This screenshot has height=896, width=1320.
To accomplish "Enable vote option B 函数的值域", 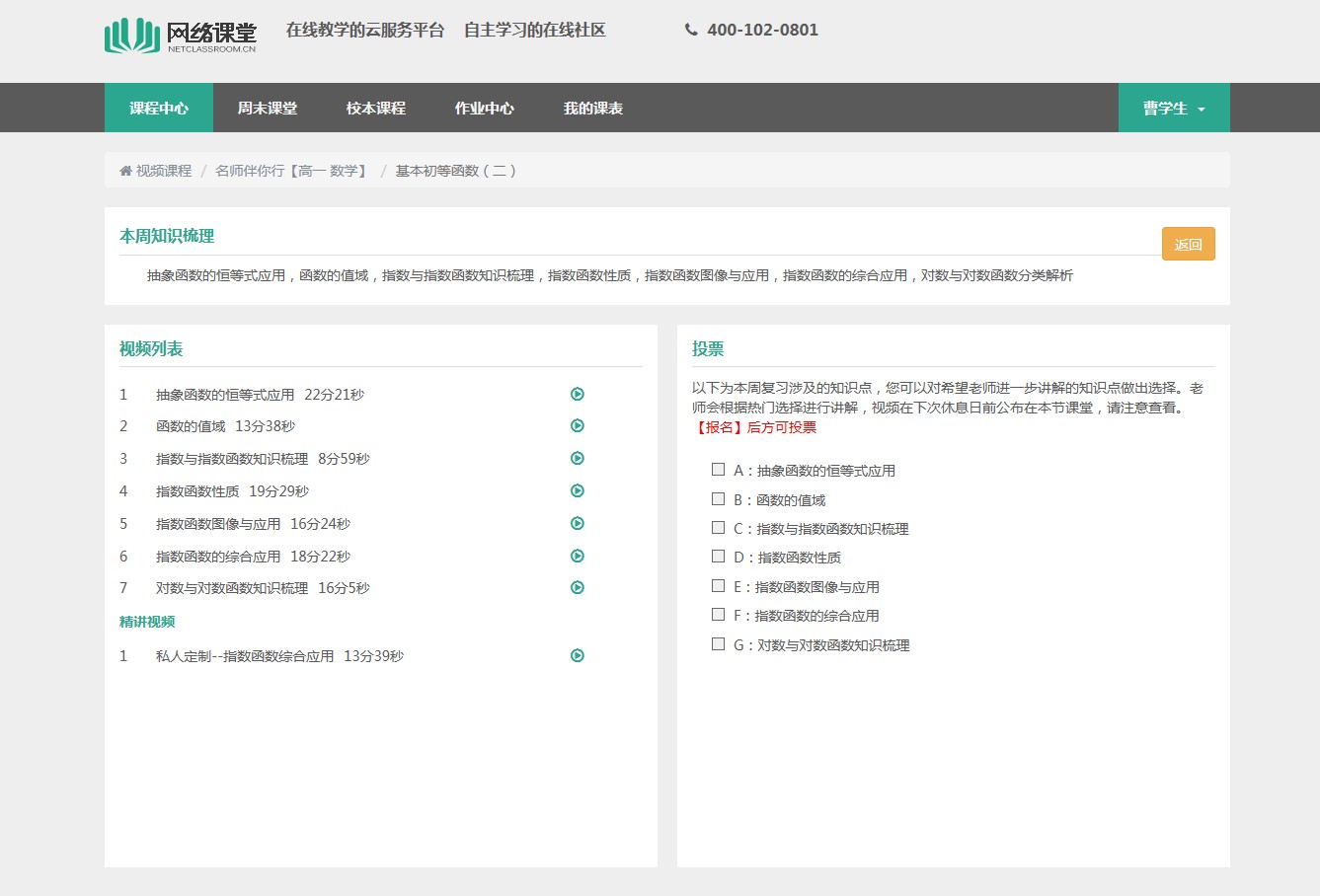I will click(x=719, y=499).
